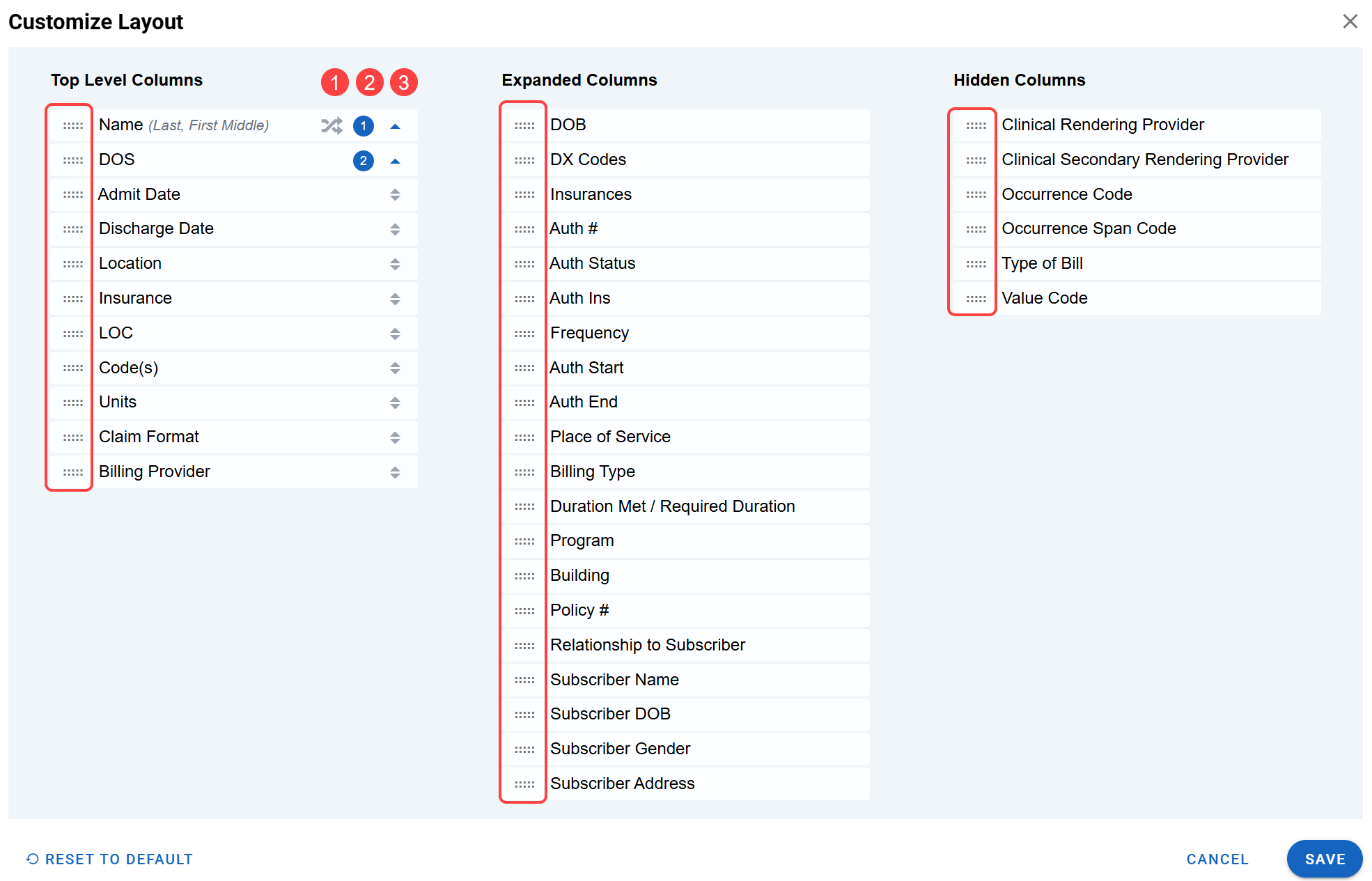Click the Save button
Viewport: 1372px width, 881px height.
click(x=1324, y=859)
